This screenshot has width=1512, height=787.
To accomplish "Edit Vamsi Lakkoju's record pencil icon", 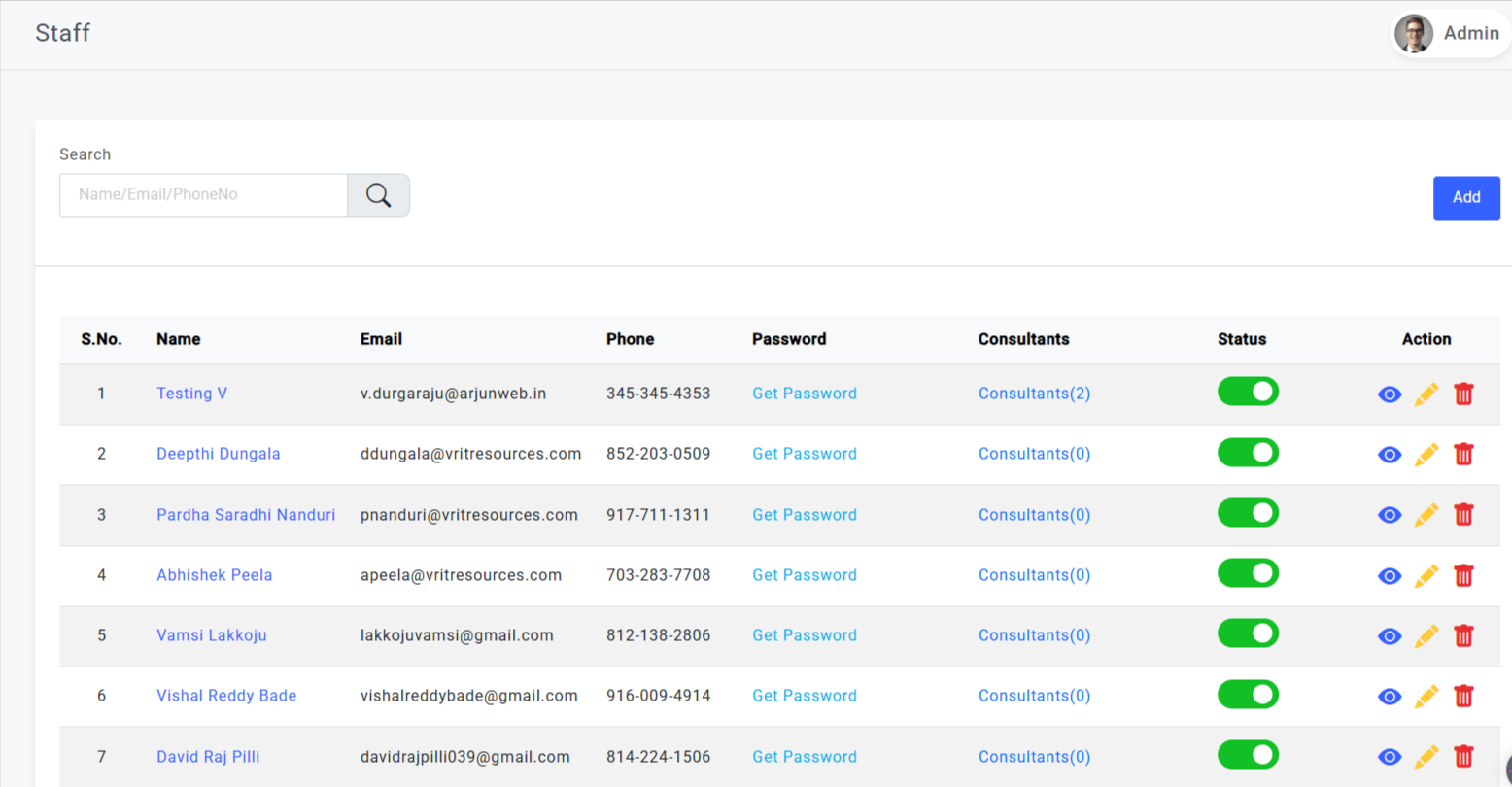I will [x=1426, y=636].
